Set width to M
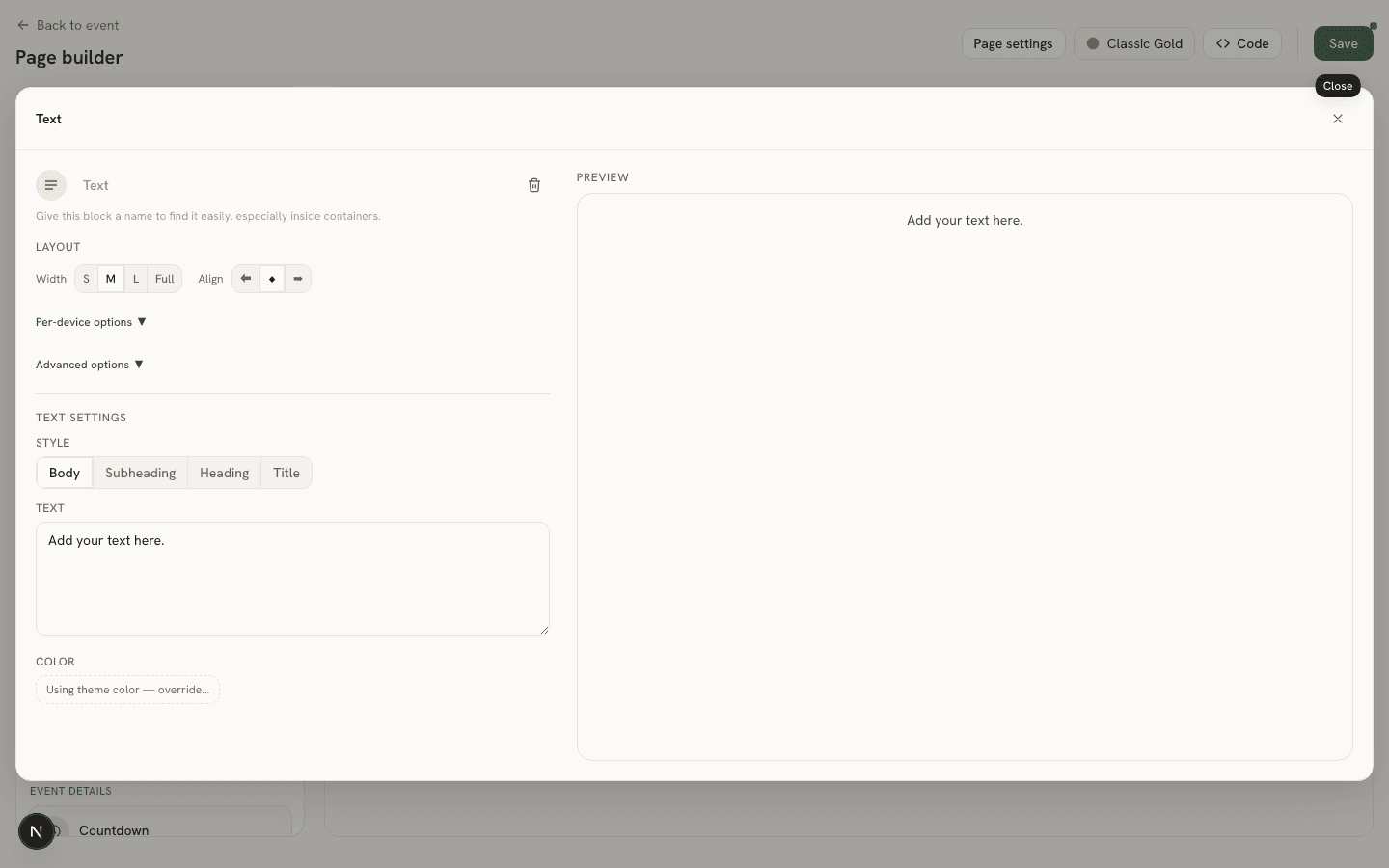This screenshot has width=1389, height=868. pyautogui.click(x=111, y=279)
